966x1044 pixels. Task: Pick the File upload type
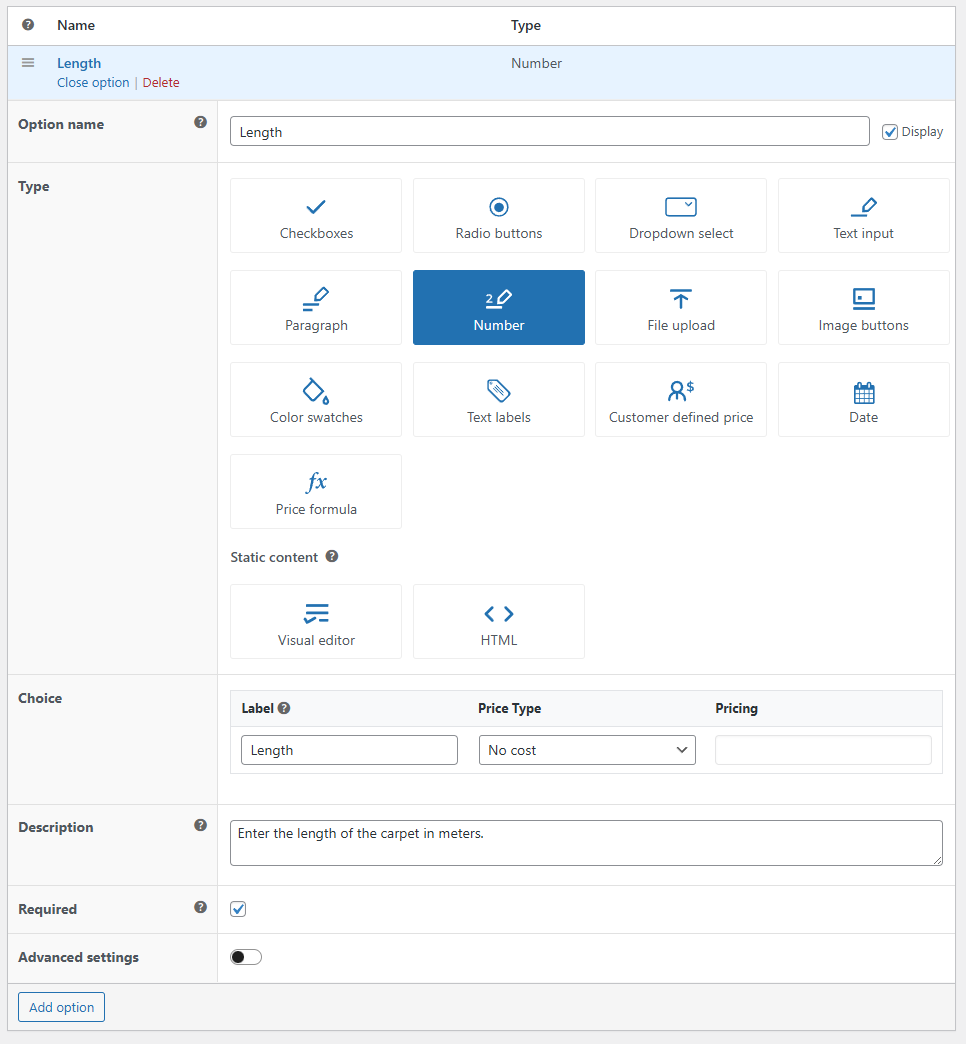pyautogui.click(x=680, y=307)
